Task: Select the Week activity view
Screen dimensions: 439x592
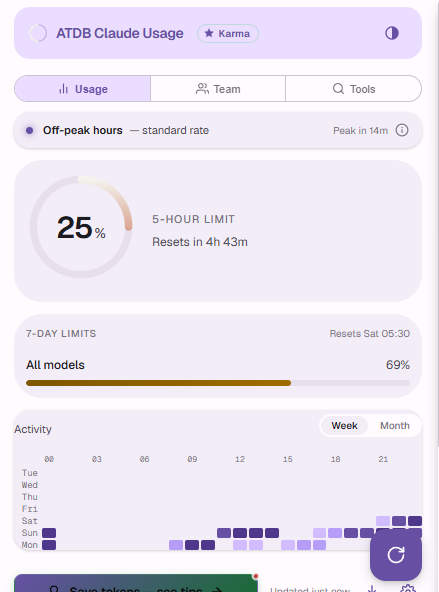Action: 344,426
